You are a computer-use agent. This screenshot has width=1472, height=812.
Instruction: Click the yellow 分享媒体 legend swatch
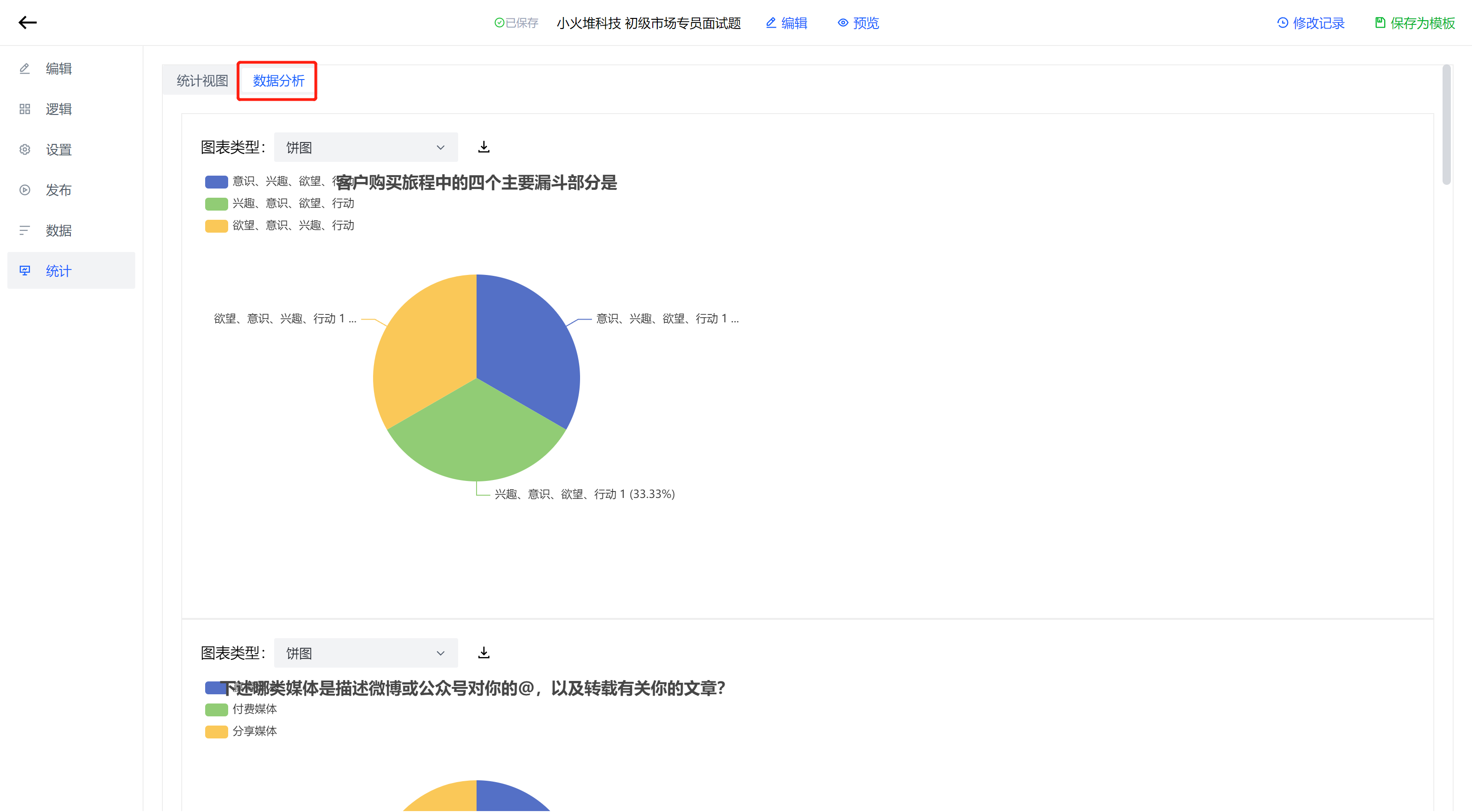pos(217,732)
